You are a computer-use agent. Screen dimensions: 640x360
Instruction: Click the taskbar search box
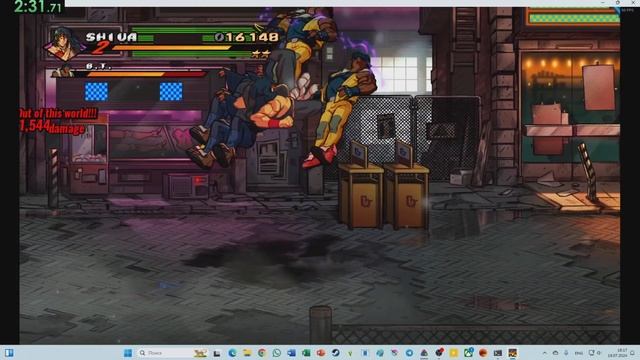[171, 353]
